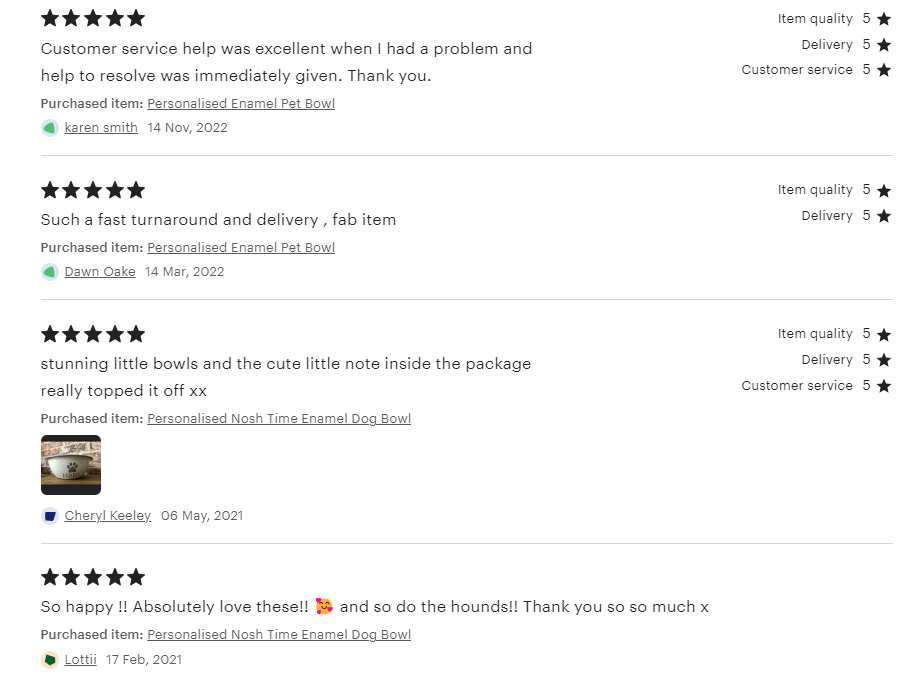Click Cheryl Keeley's blue avatar icon
The height and width of the screenshot is (682, 907).
(49, 516)
